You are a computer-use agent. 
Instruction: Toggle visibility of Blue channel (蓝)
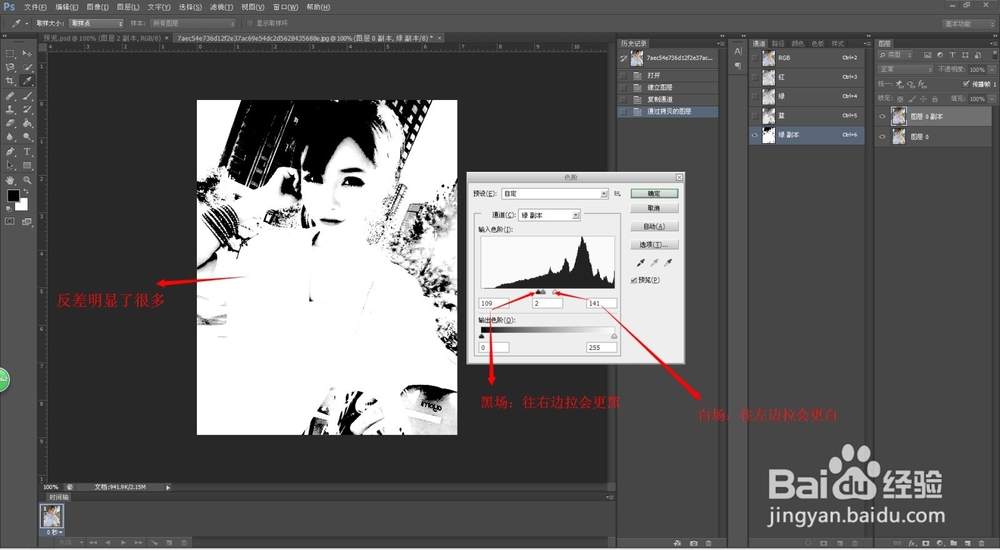755,115
